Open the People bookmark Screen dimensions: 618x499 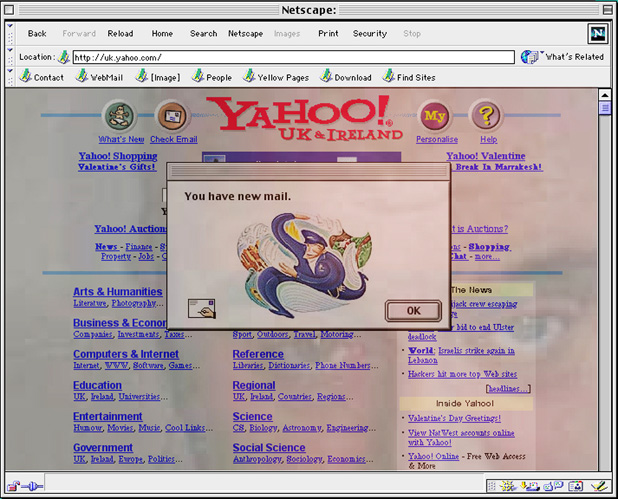click(x=212, y=76)
